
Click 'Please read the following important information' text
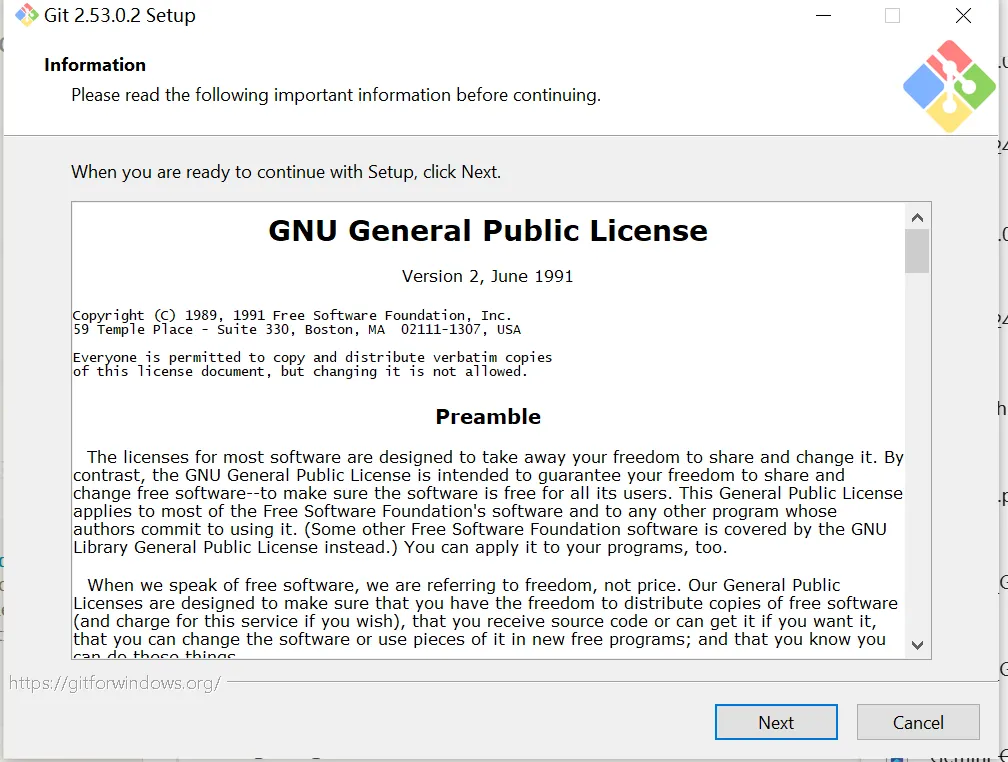336,95
